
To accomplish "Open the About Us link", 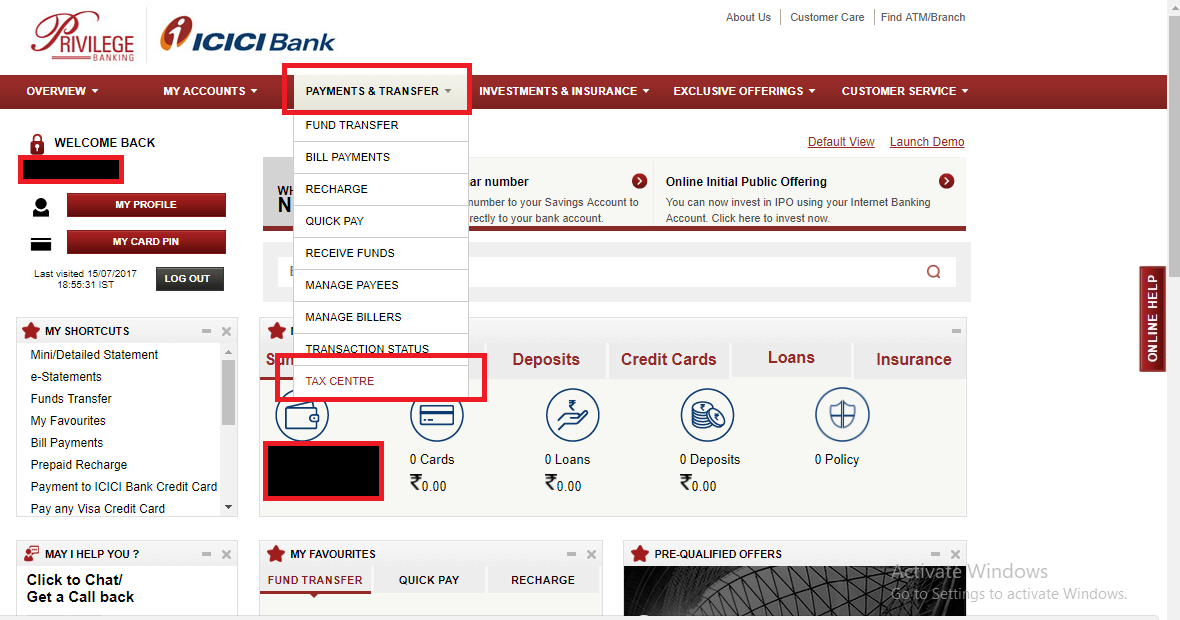I will [748, 17].
